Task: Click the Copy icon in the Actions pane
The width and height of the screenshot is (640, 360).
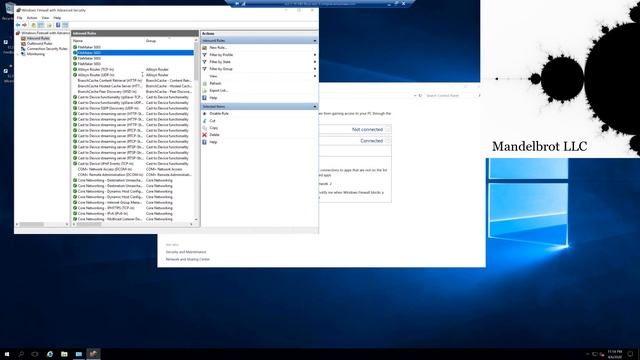Action: 205,128
